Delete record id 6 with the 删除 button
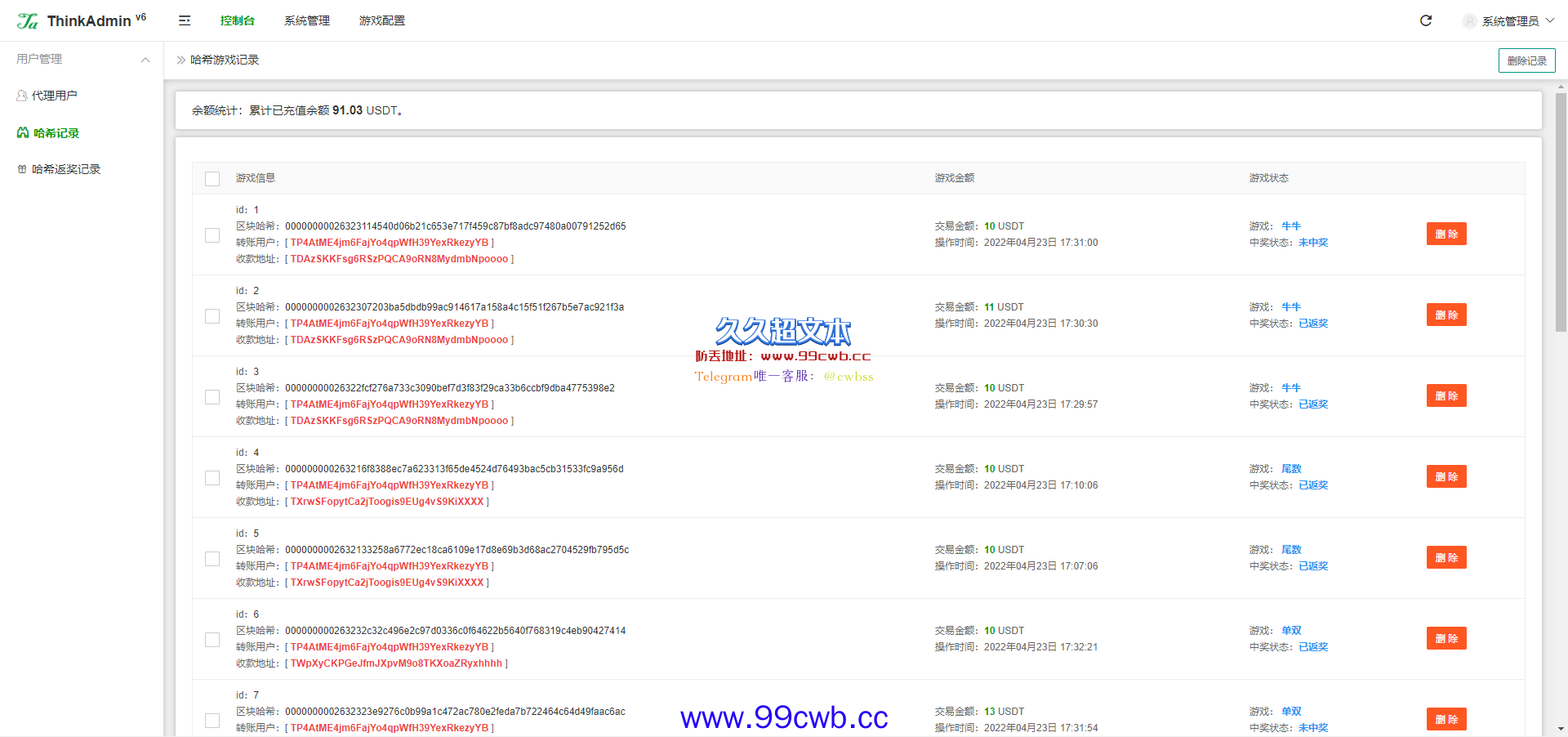The width and height of the screenshot is (1568, 737). [x=1446, y=638]
